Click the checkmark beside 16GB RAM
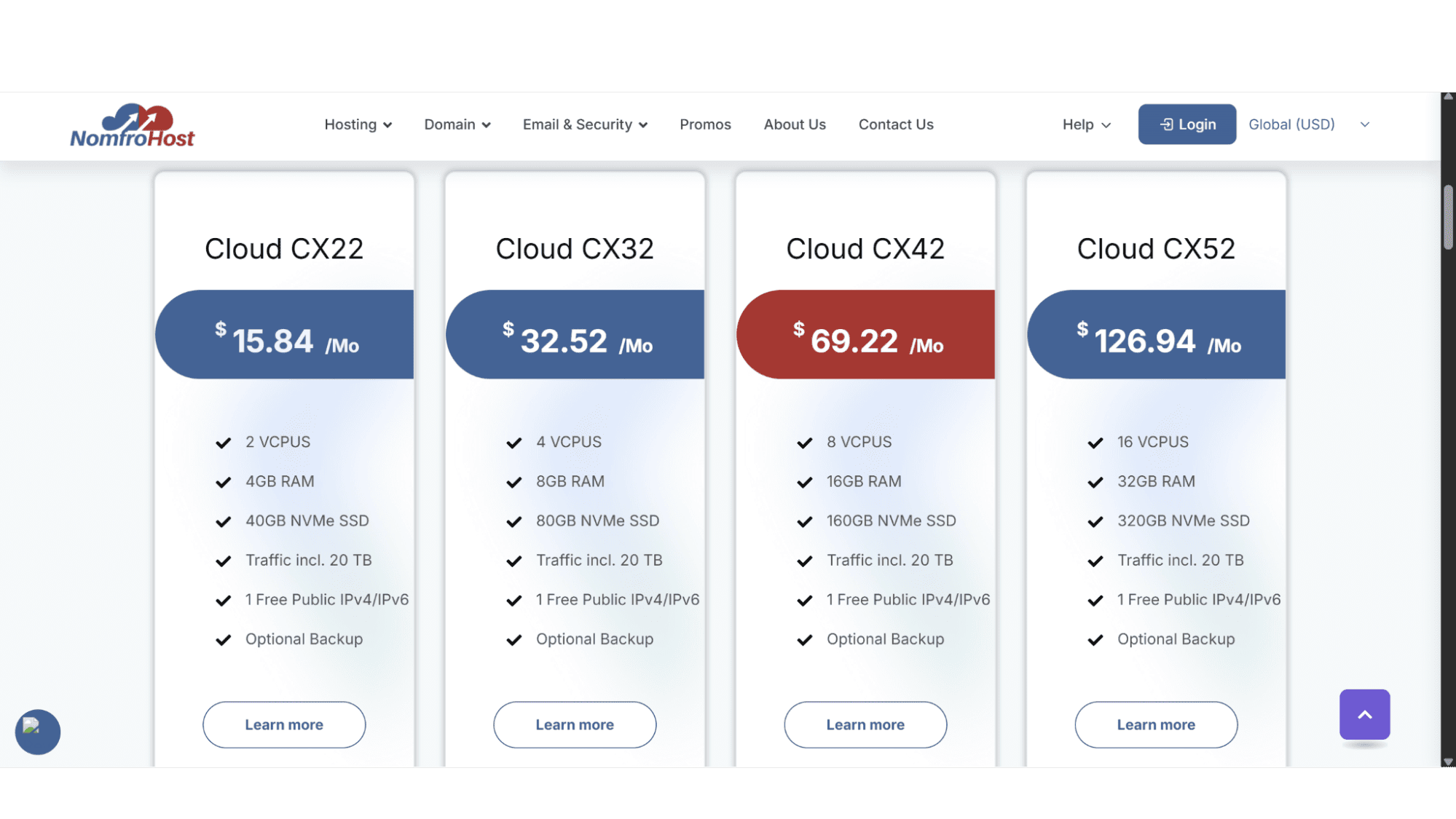This screenshot has height=819, width=1456. coord(804,482)
